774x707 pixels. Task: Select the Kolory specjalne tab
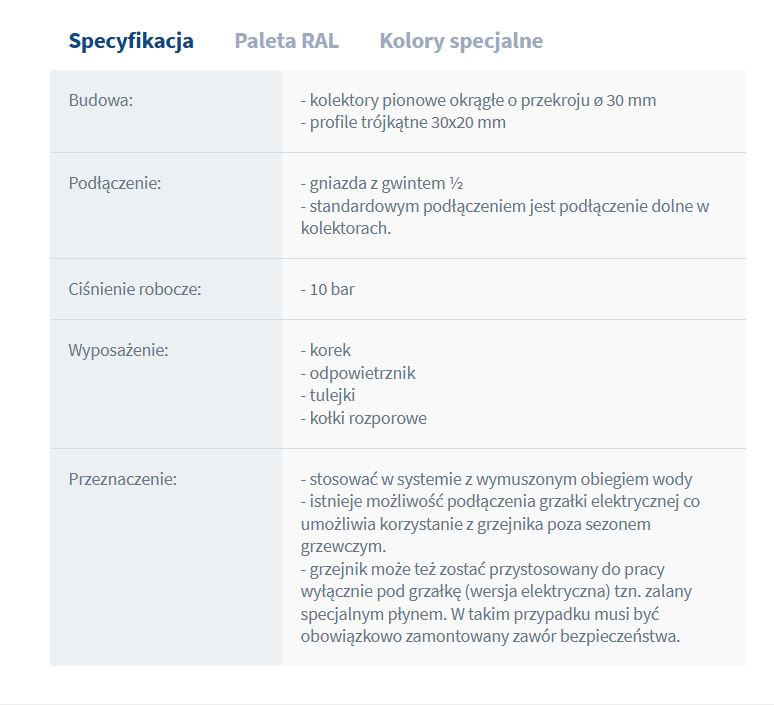[x=461, y=41]
